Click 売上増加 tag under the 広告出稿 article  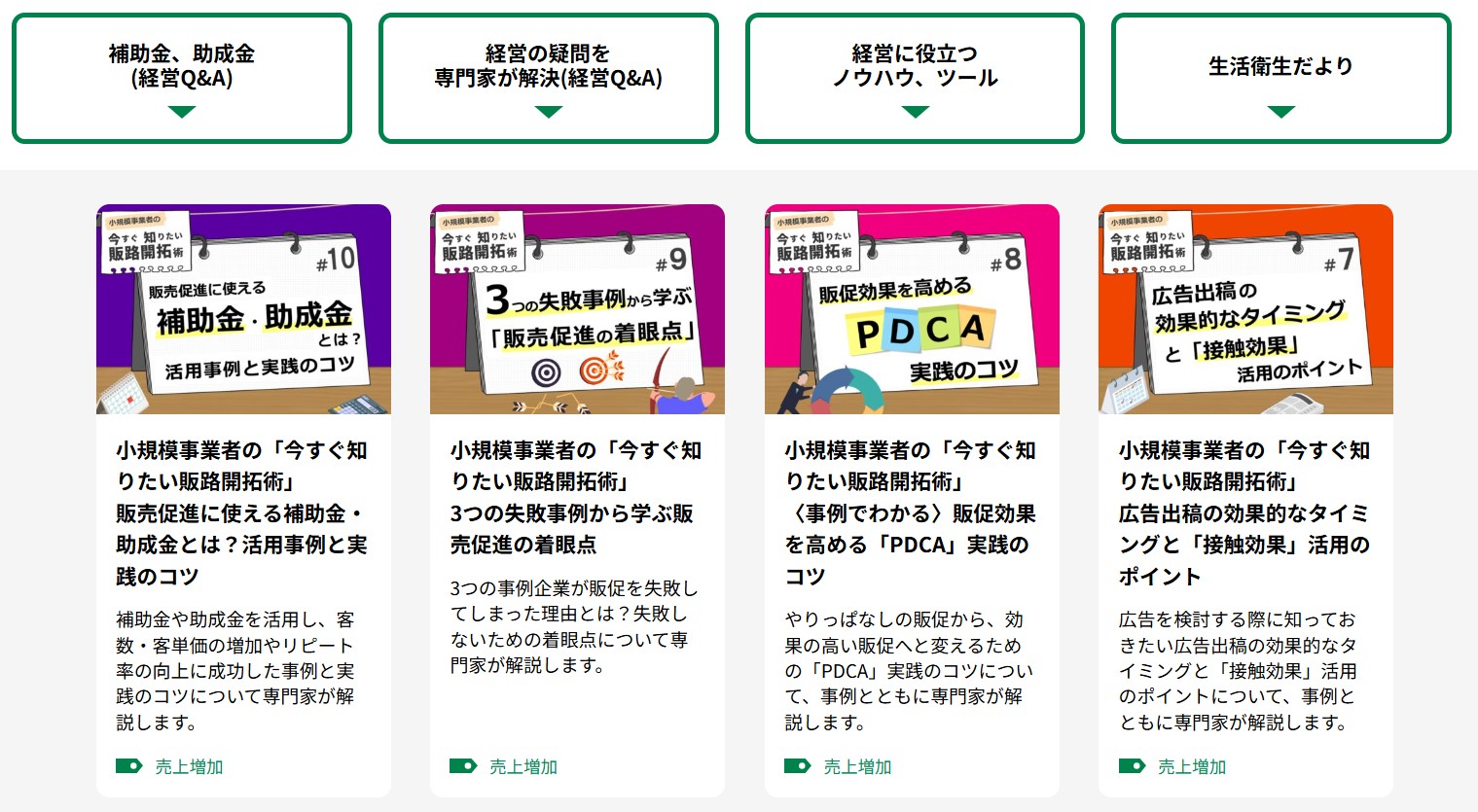pos(1192,766)
